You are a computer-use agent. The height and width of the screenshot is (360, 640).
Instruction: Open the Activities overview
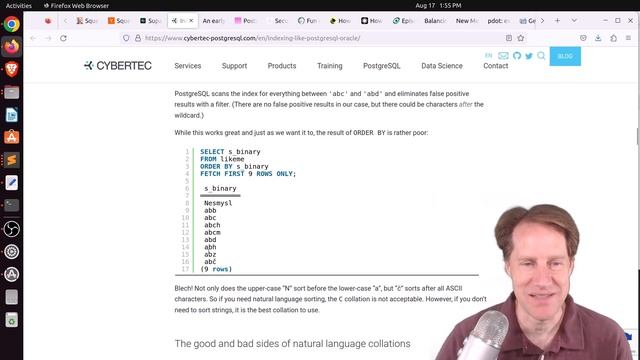click(x=19, y=6)
